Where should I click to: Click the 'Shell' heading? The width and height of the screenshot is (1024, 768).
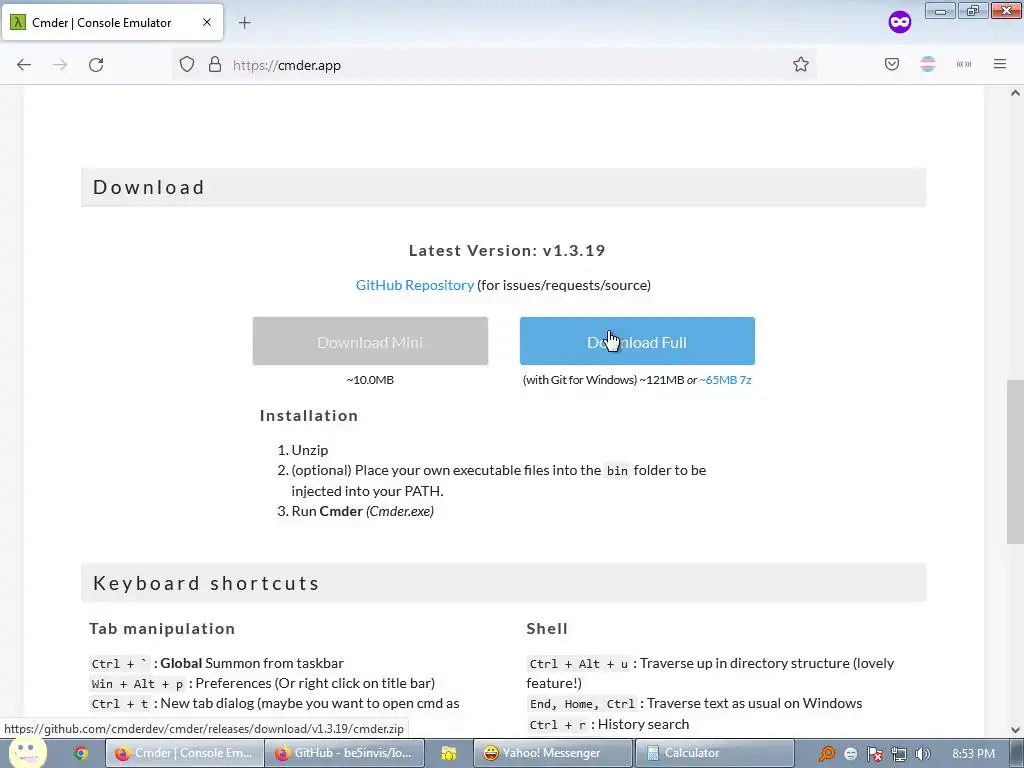547,628
